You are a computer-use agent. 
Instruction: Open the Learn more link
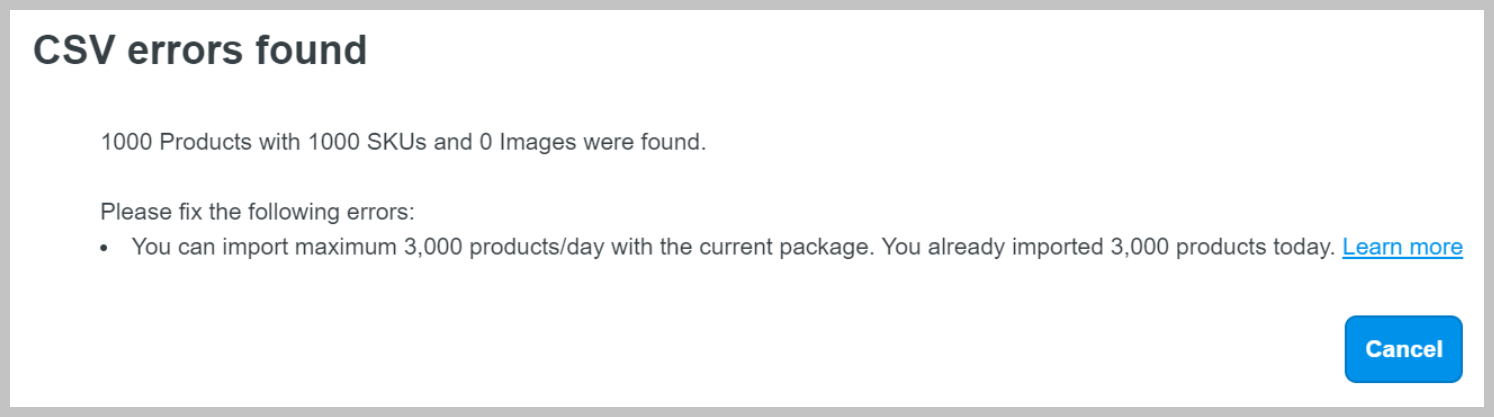click(1402, 247)
